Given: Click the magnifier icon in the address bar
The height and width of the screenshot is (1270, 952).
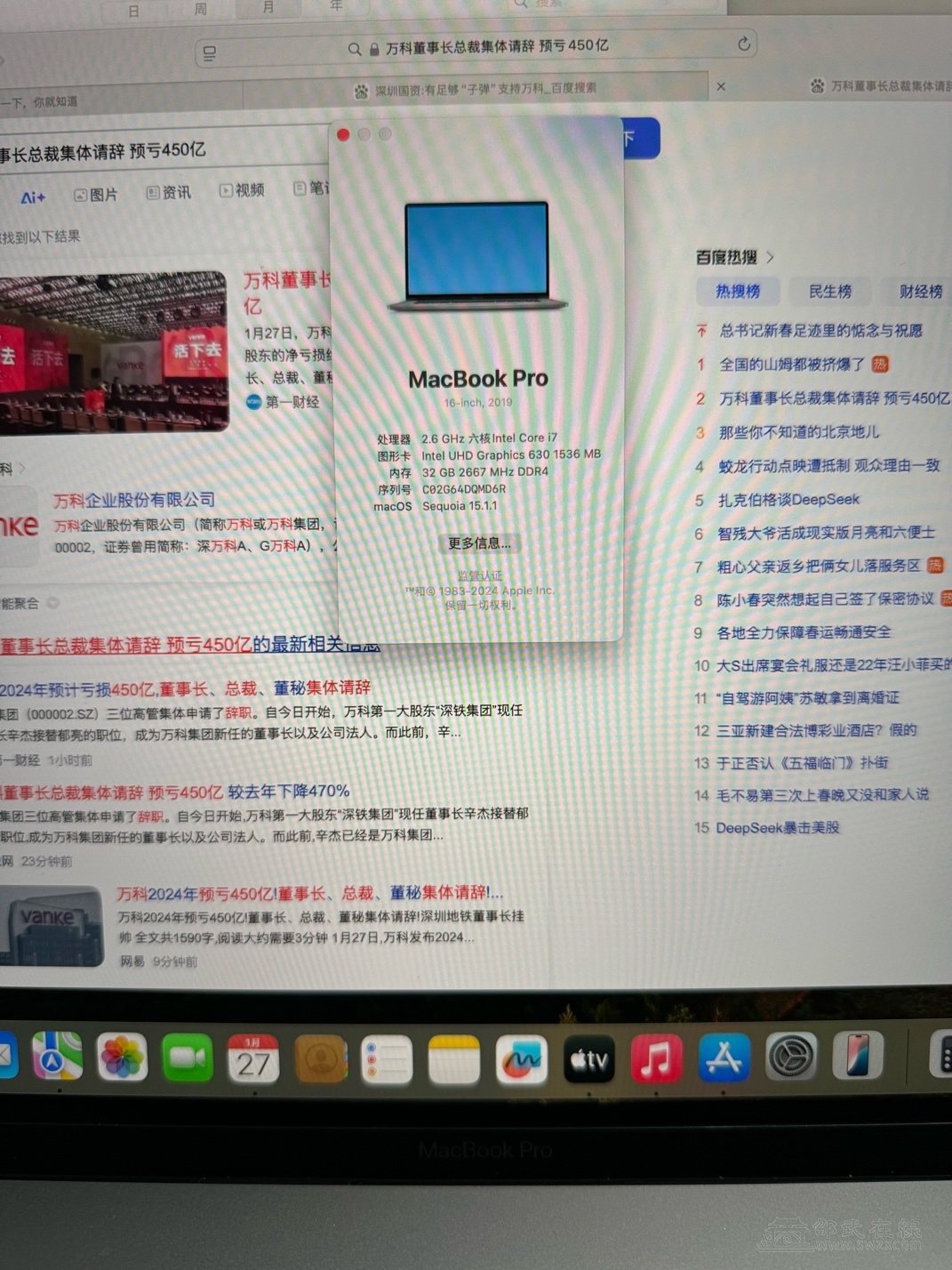Looking at the screenshot, I should click(355, 50).
